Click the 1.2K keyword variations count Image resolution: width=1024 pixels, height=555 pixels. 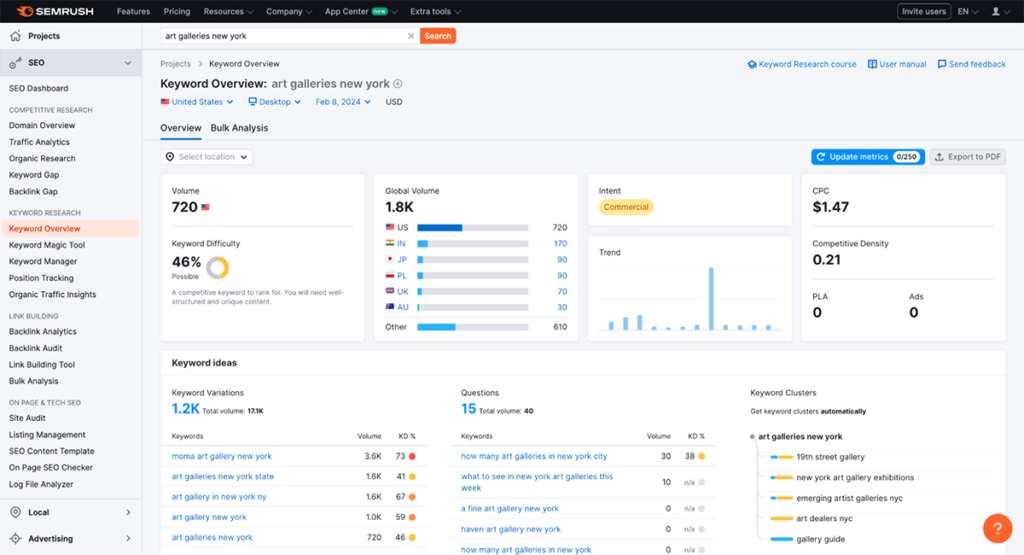(x=185, y=409)
